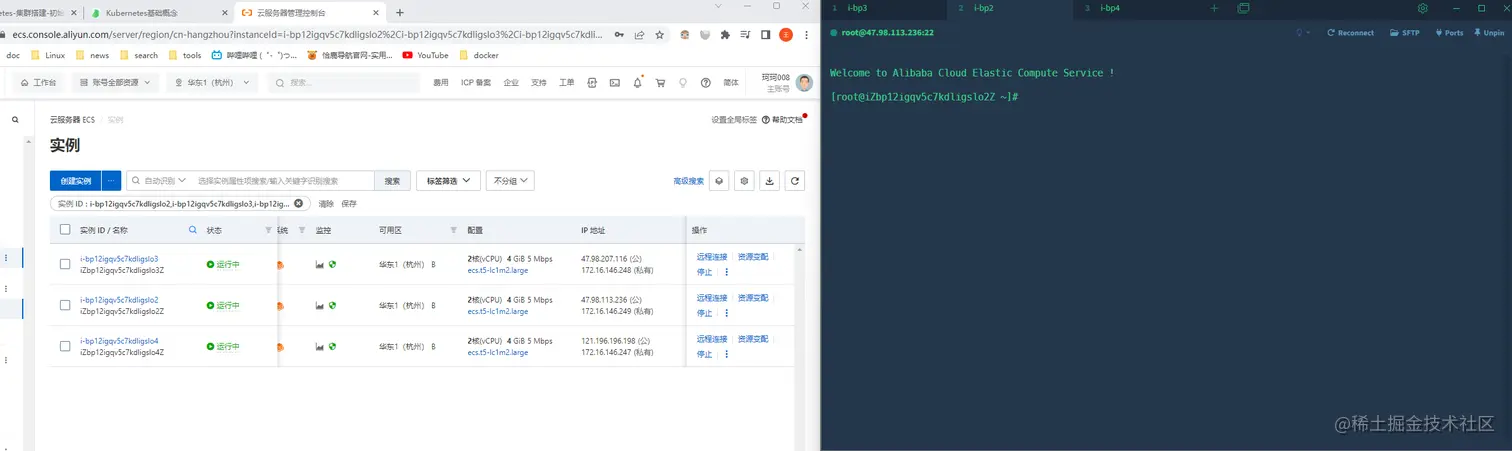Tick the select-all checkbox in table header

(x=65, y=230)
